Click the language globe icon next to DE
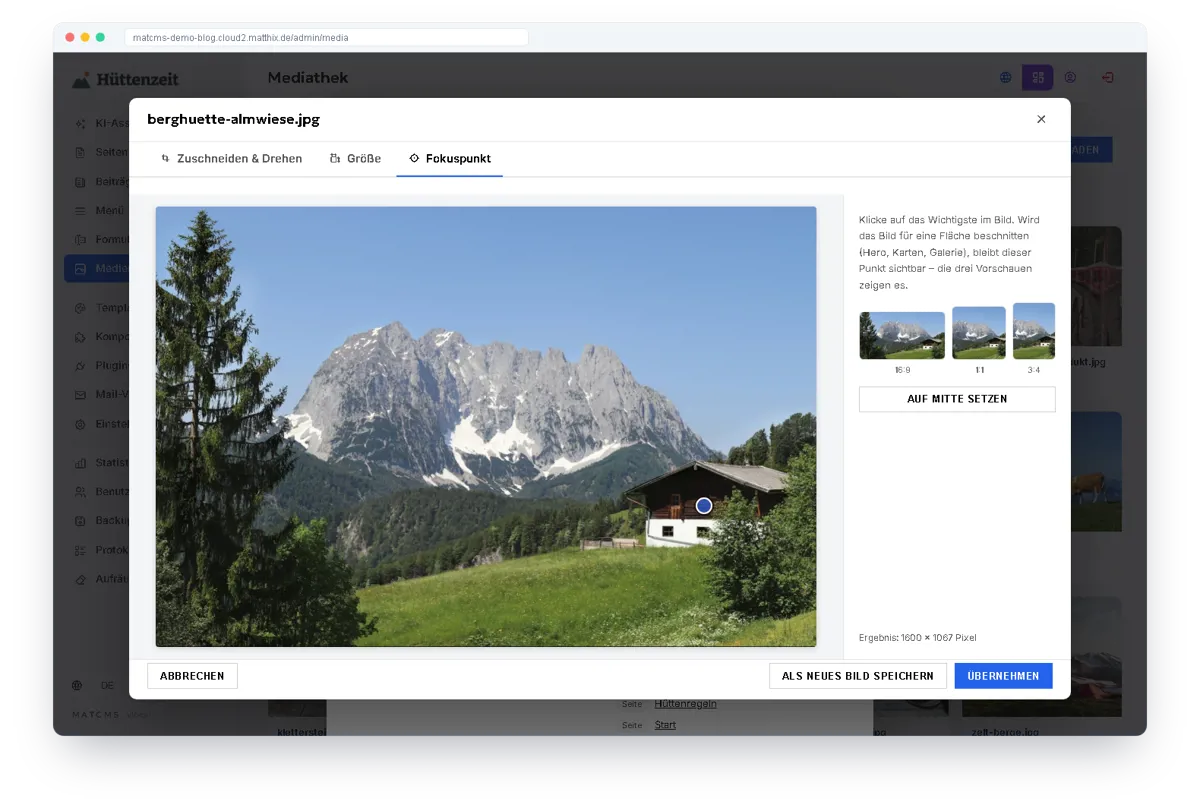The height and width of the screenshot is (811, 1200). click(77, 686)
